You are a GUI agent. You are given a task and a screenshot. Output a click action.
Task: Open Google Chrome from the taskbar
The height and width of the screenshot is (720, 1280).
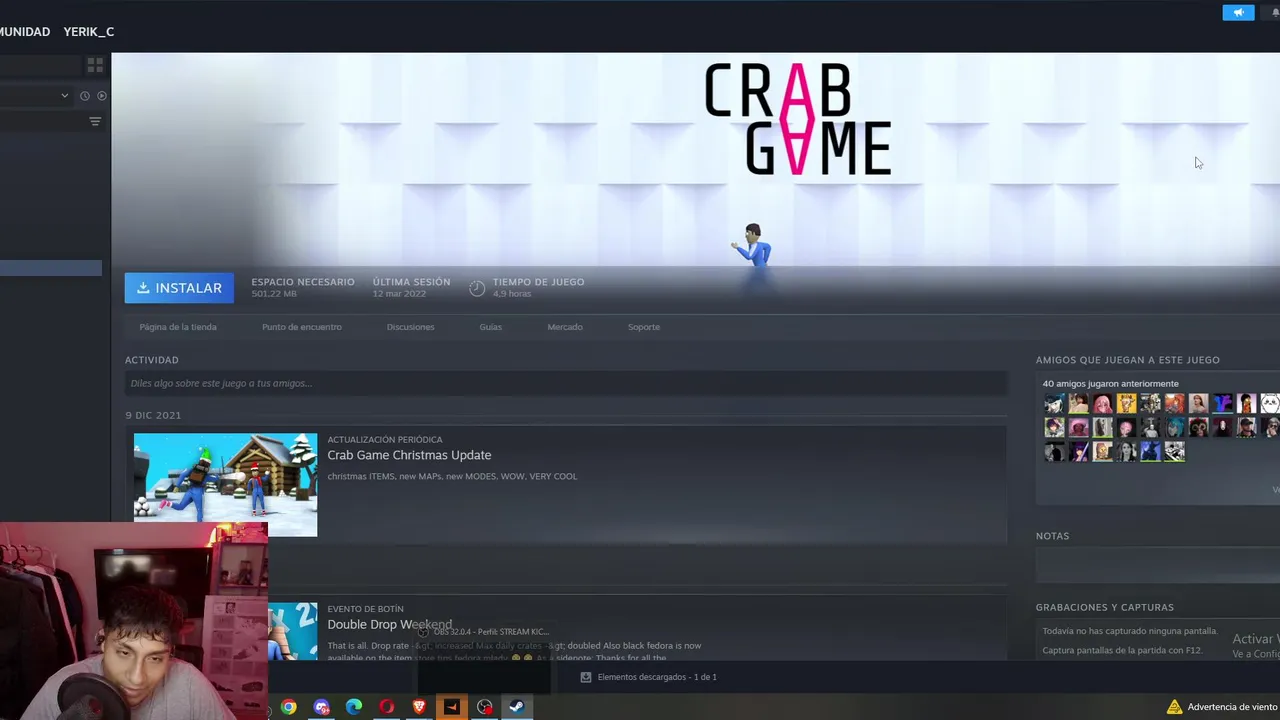[x=288, y=707]
